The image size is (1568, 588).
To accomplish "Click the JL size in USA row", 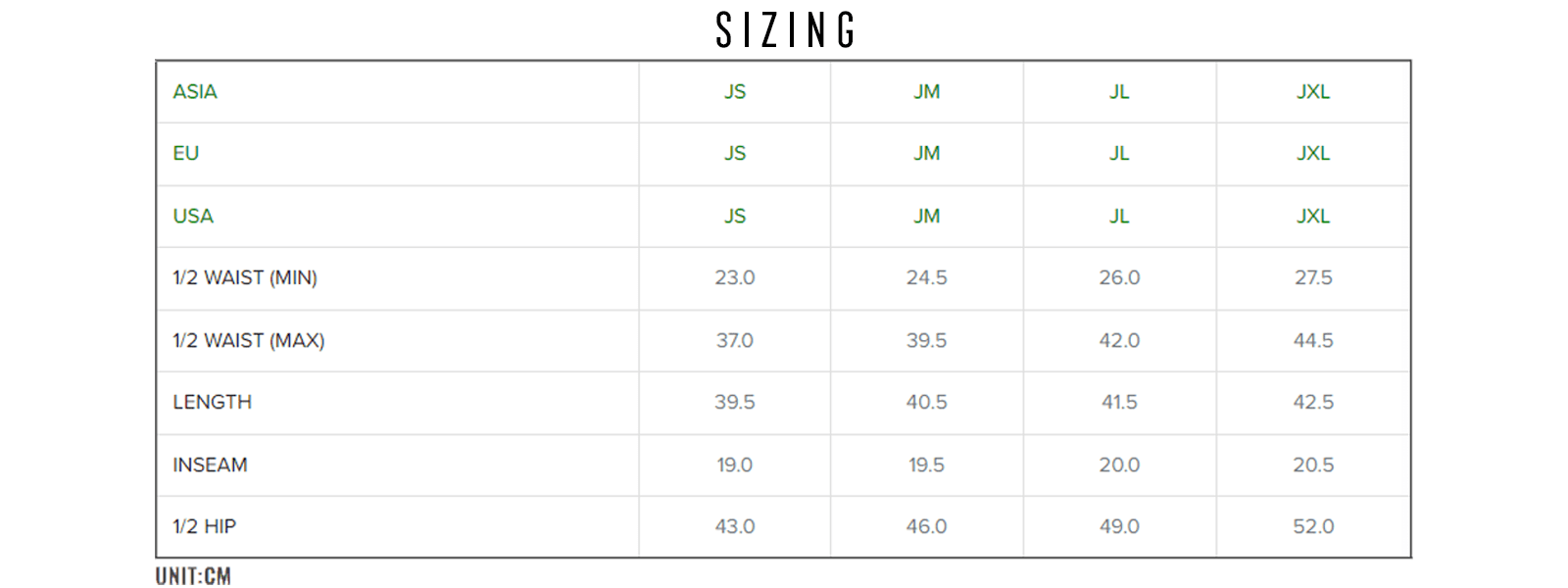I will (1119, 217).
